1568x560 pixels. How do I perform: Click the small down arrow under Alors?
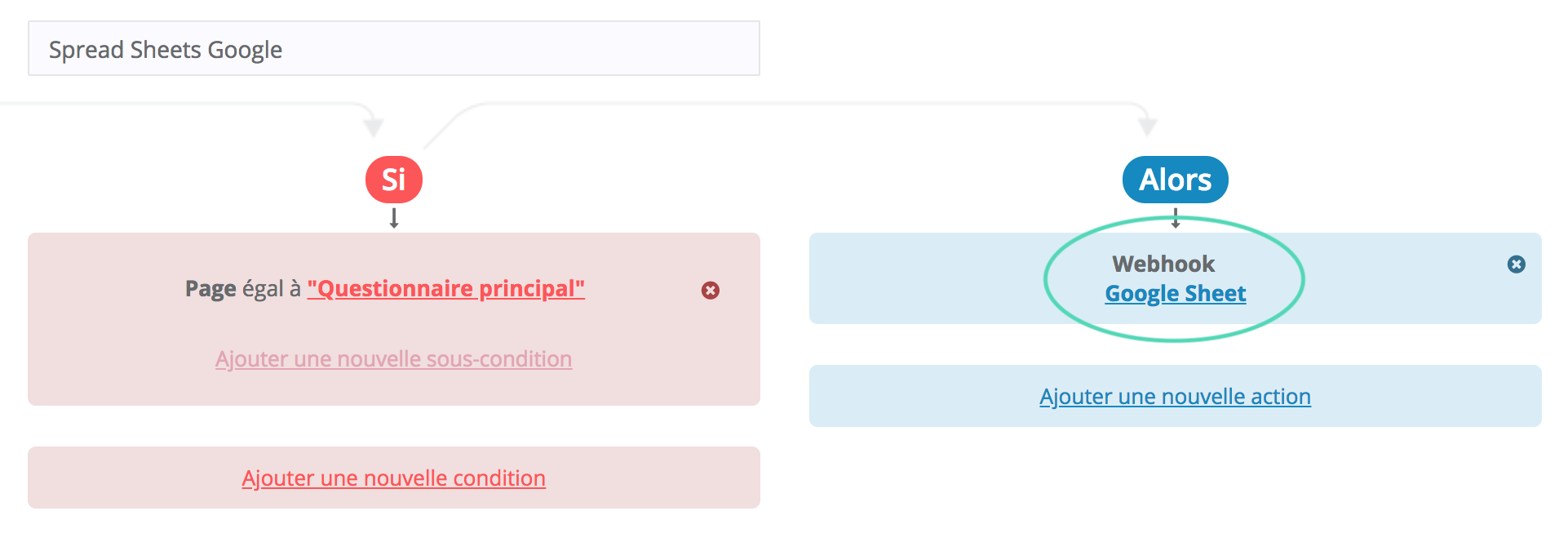click(1176, 218)
